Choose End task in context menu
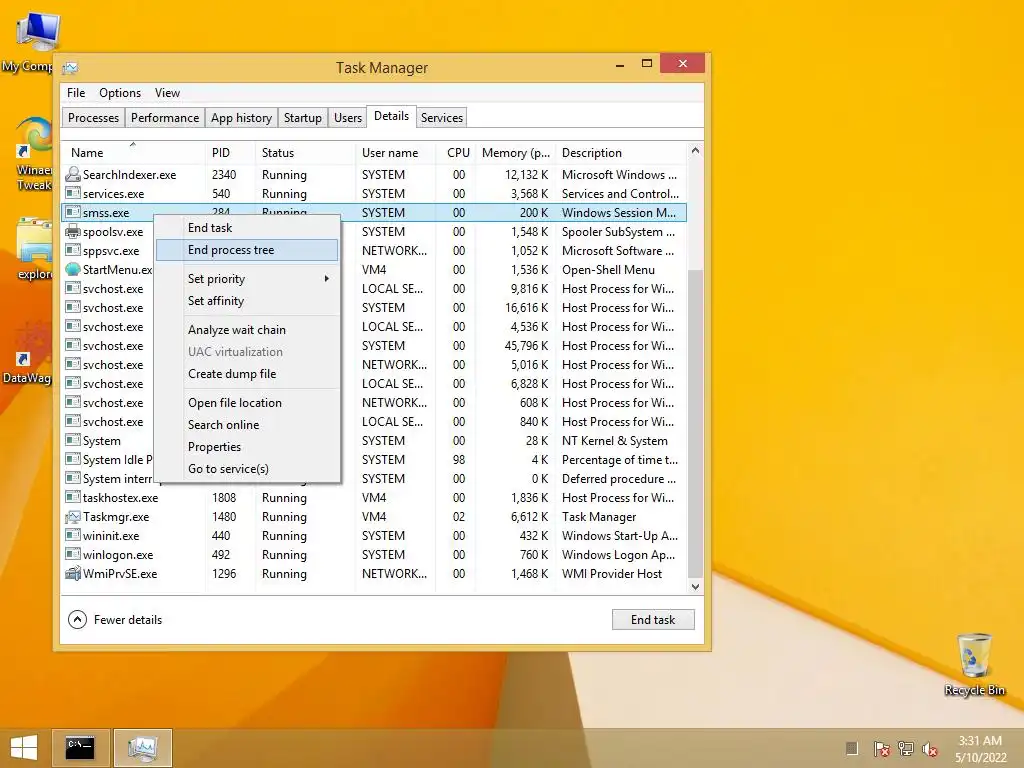The width and height of the screenshot is (1024, 768). tap(248, 228)
